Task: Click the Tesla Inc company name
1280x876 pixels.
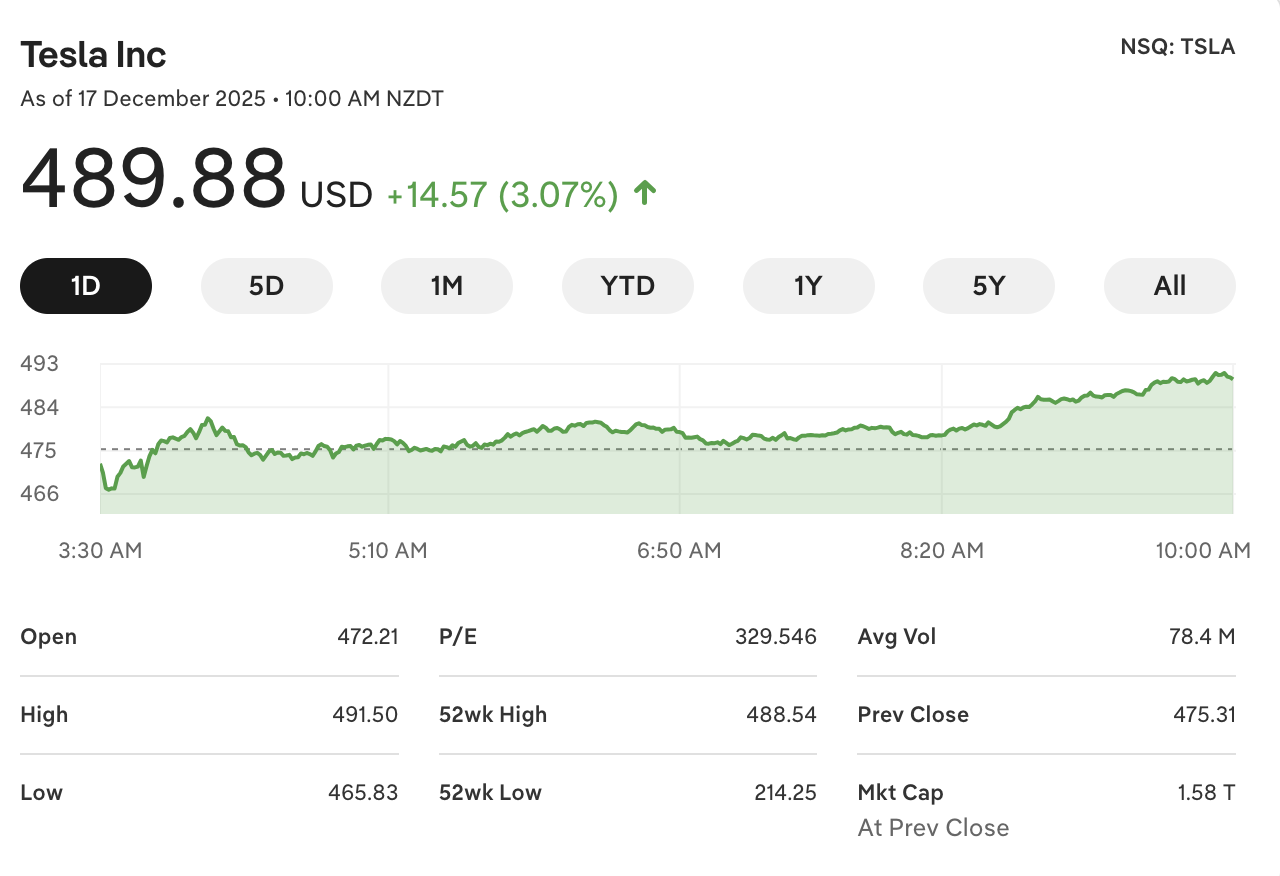Action: tap(93, 54)
